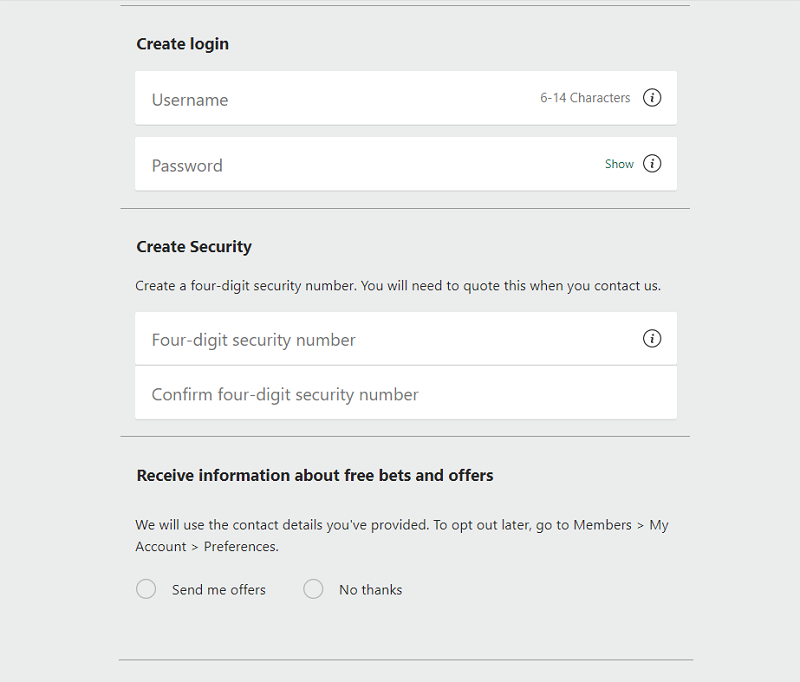Open the Password info icon
This screenshot has width=800, height=682.
click(x=652, y=164)
